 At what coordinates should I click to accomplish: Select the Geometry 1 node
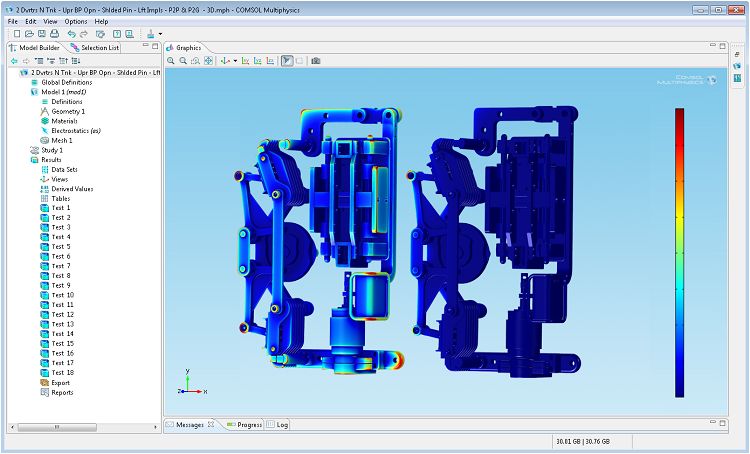click(63, 111)
